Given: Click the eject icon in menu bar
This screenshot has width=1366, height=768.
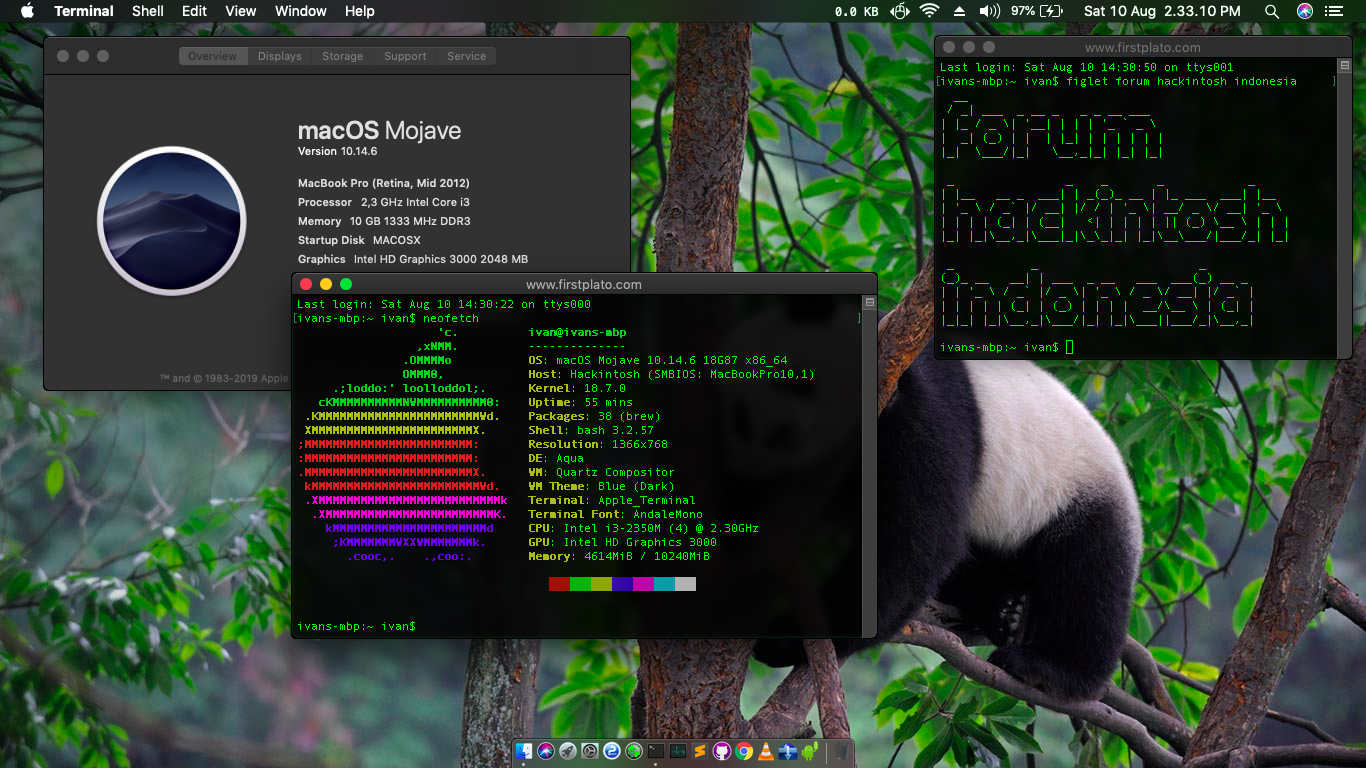Looking at the screenshot, I should [x=959, y=11].
